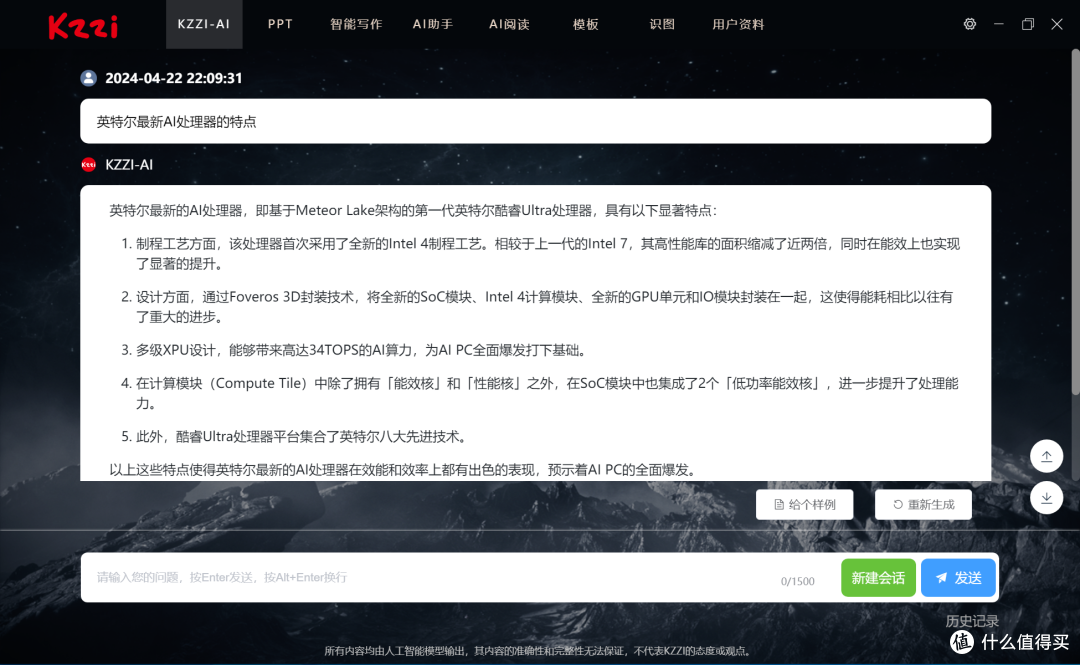This screenshot has width=1080, height=665.
Task: Click the 给个样例 button
Action: point(804,504)
